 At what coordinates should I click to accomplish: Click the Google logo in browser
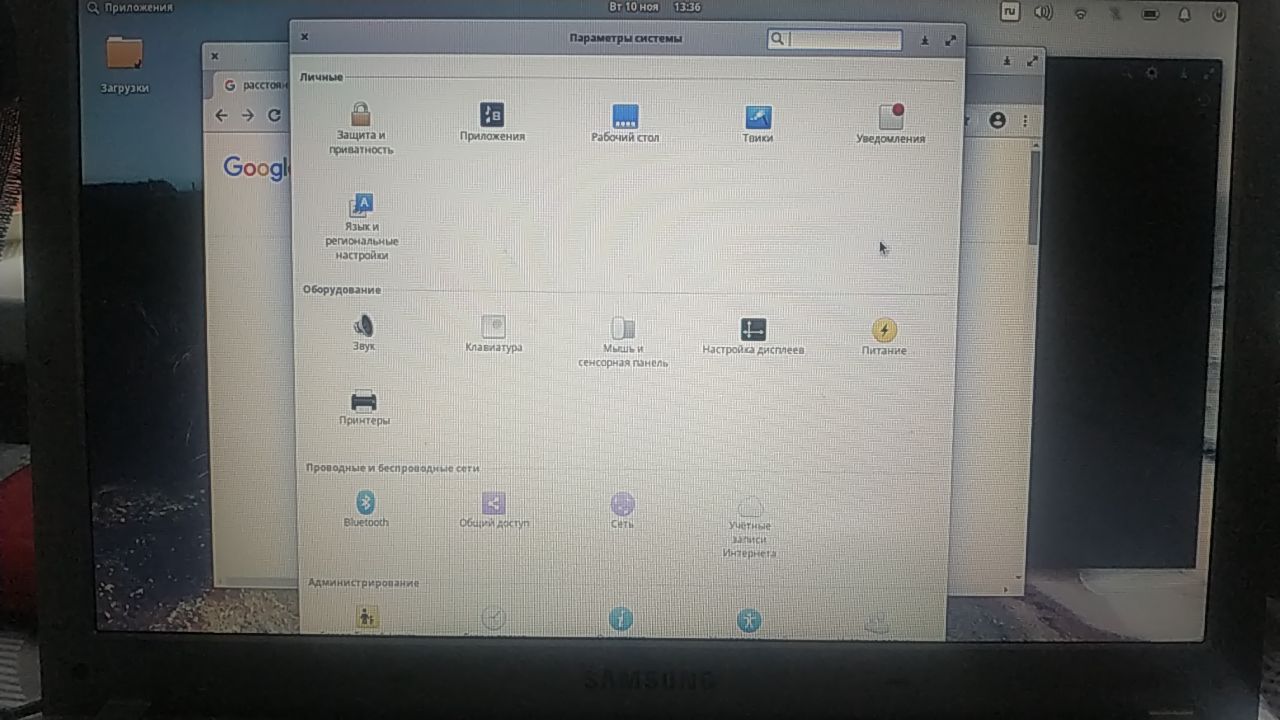click(256, 168)
